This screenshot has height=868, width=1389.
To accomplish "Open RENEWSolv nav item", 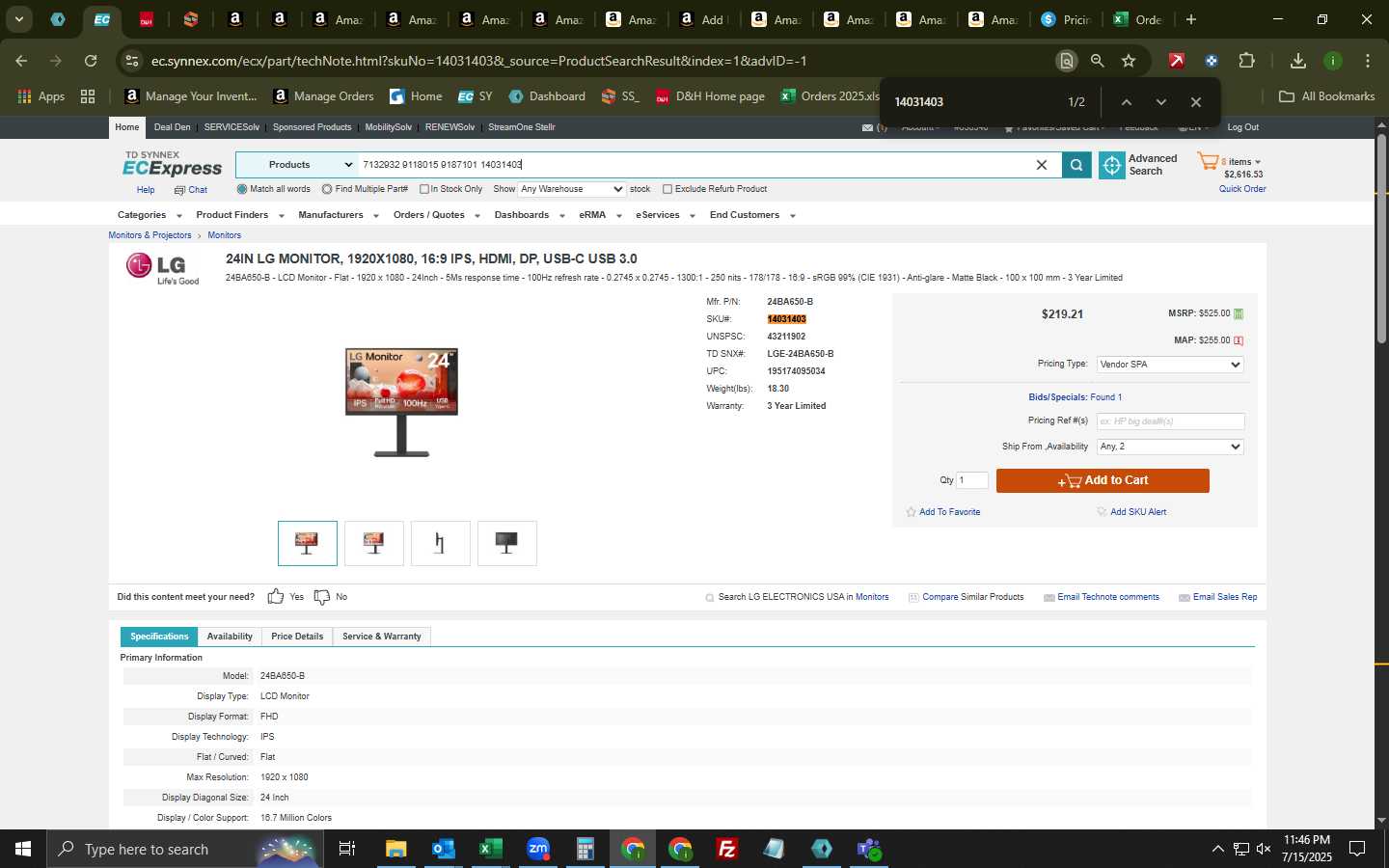I will click(449, 127).
